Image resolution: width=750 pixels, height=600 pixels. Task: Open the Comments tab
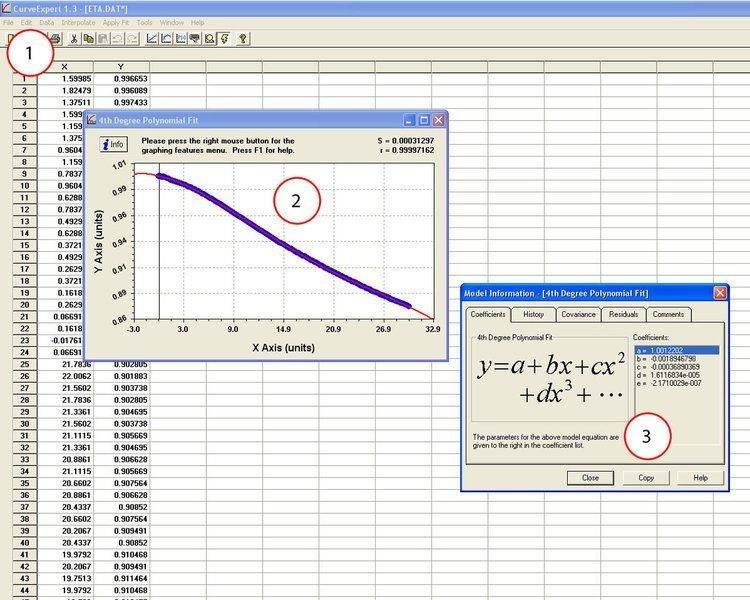coord(668,314)
